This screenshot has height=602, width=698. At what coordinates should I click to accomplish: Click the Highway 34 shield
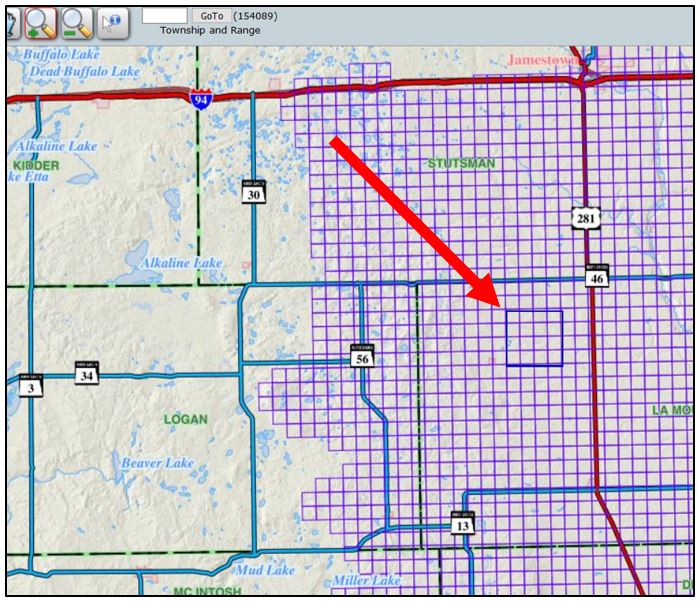pyautogui.click(x=88, y=372)
